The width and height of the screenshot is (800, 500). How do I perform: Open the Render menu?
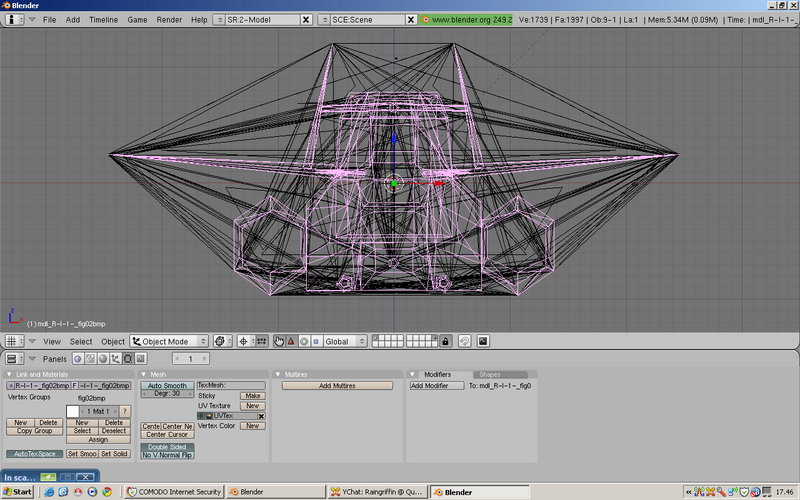pyautogui.click(x=169, y=19)
